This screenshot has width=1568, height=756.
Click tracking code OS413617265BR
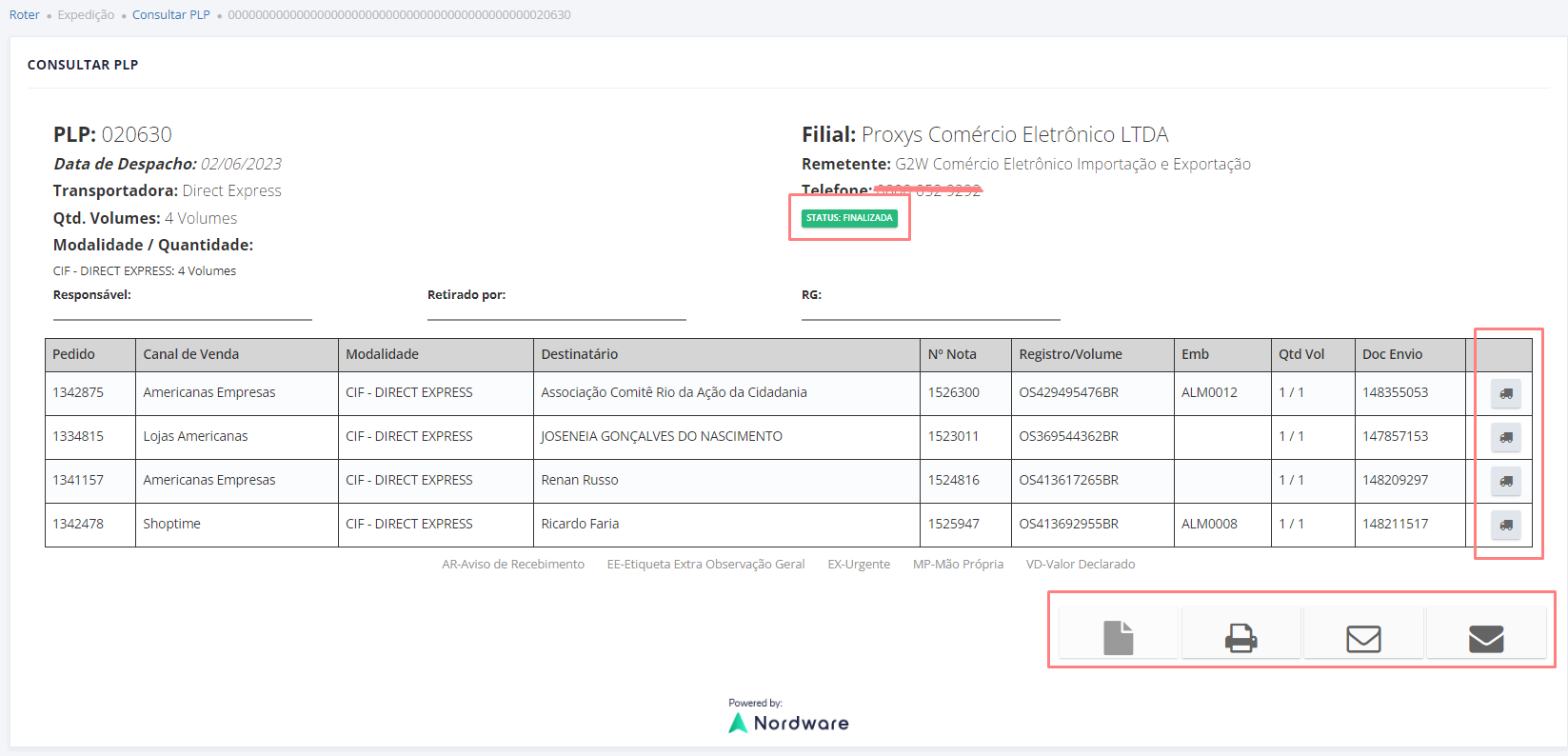[1069, 480]
